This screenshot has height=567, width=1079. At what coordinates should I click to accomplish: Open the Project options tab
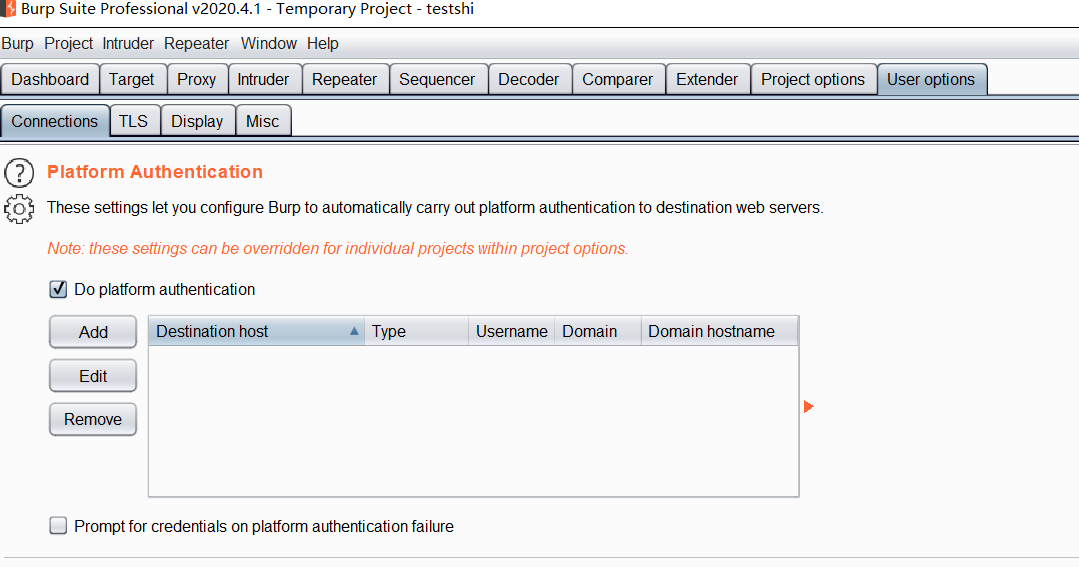(x=813, y=79)
